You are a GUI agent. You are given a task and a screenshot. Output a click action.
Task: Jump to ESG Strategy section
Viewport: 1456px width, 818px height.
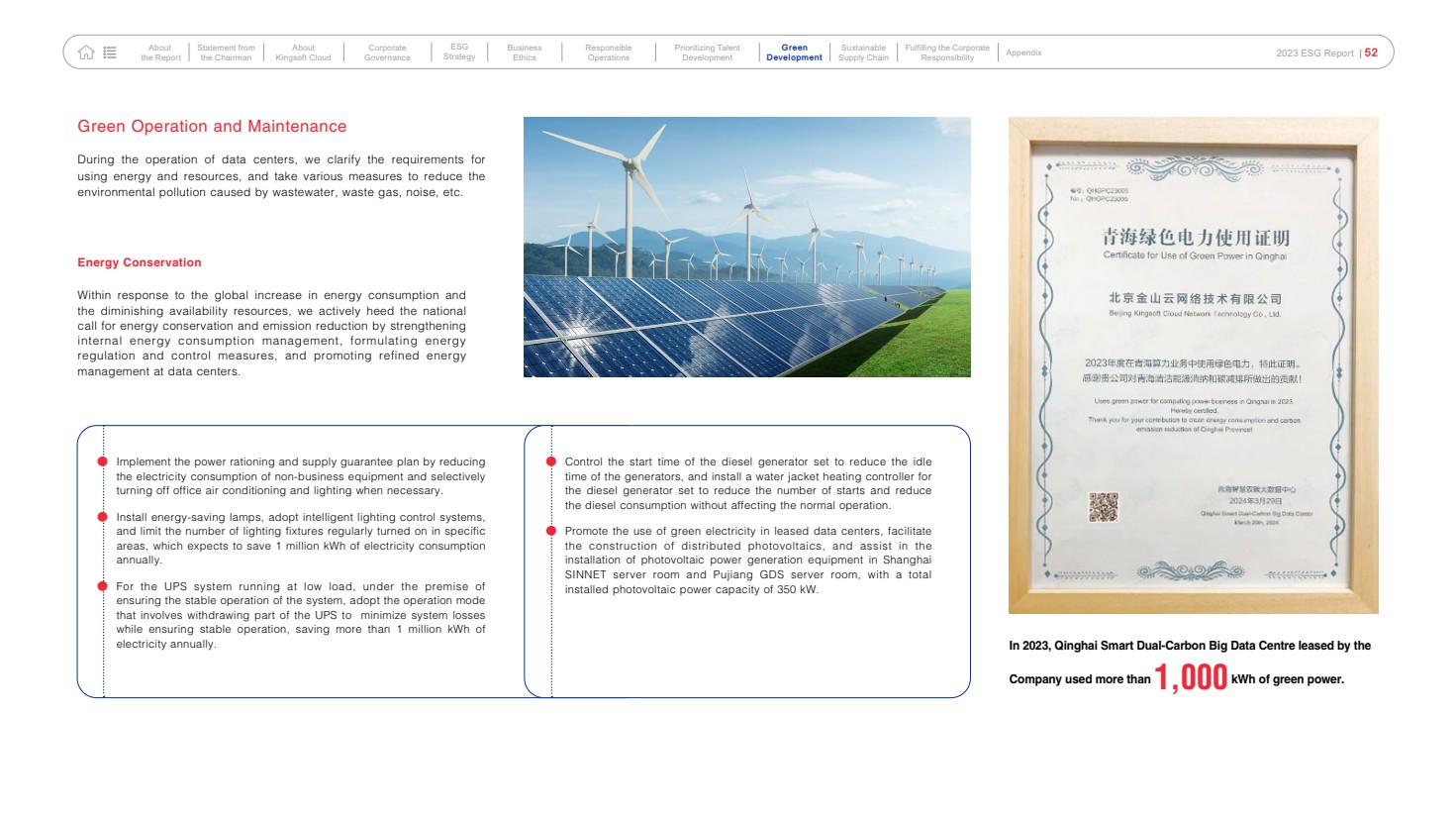(459, 52)
